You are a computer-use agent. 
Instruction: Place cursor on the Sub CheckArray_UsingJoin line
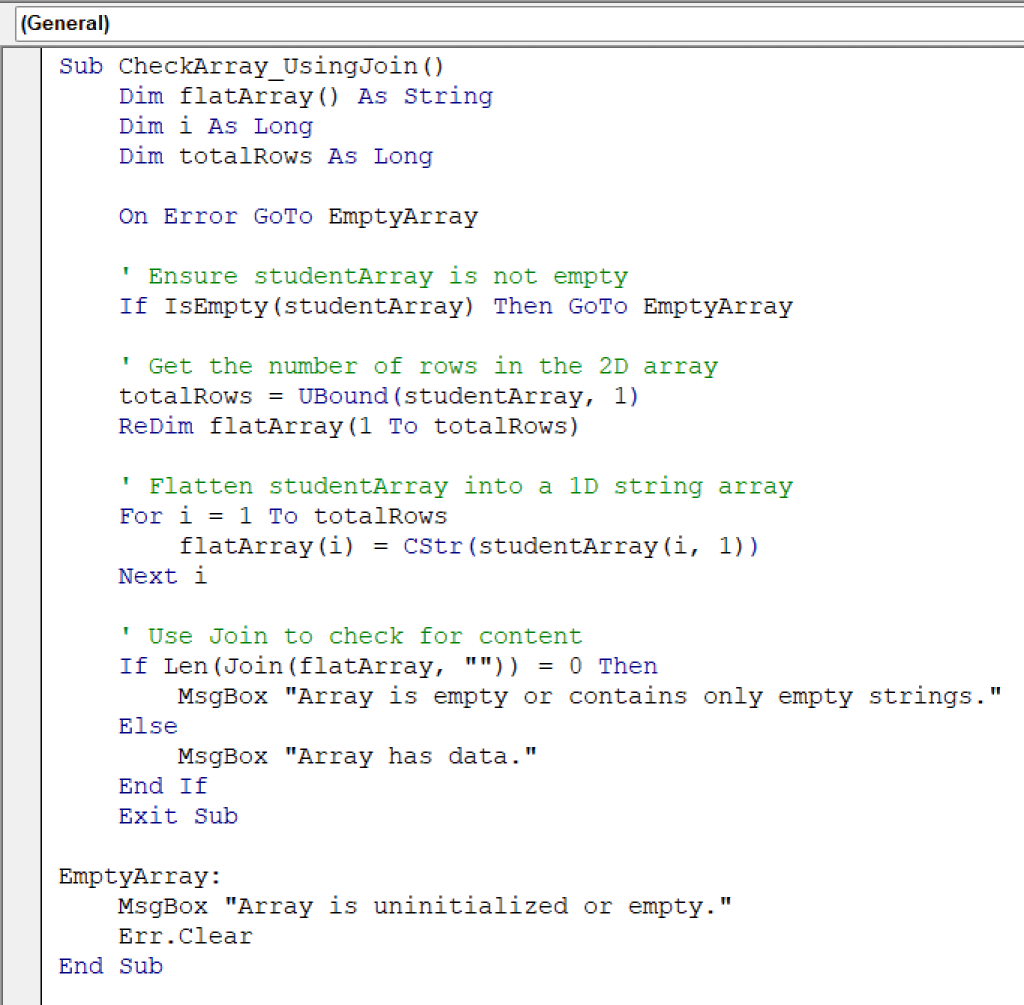pyautogui.click(x=250, y=66)
